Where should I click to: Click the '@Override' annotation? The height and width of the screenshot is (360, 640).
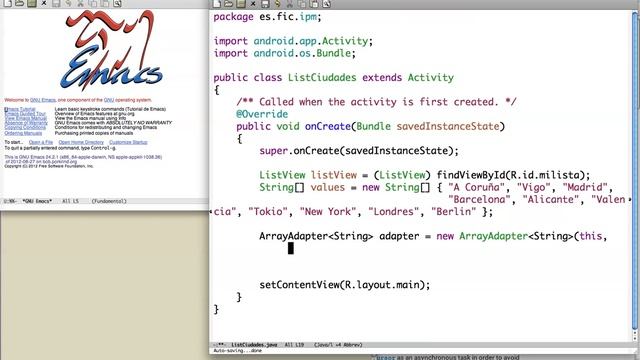[262, 114]
